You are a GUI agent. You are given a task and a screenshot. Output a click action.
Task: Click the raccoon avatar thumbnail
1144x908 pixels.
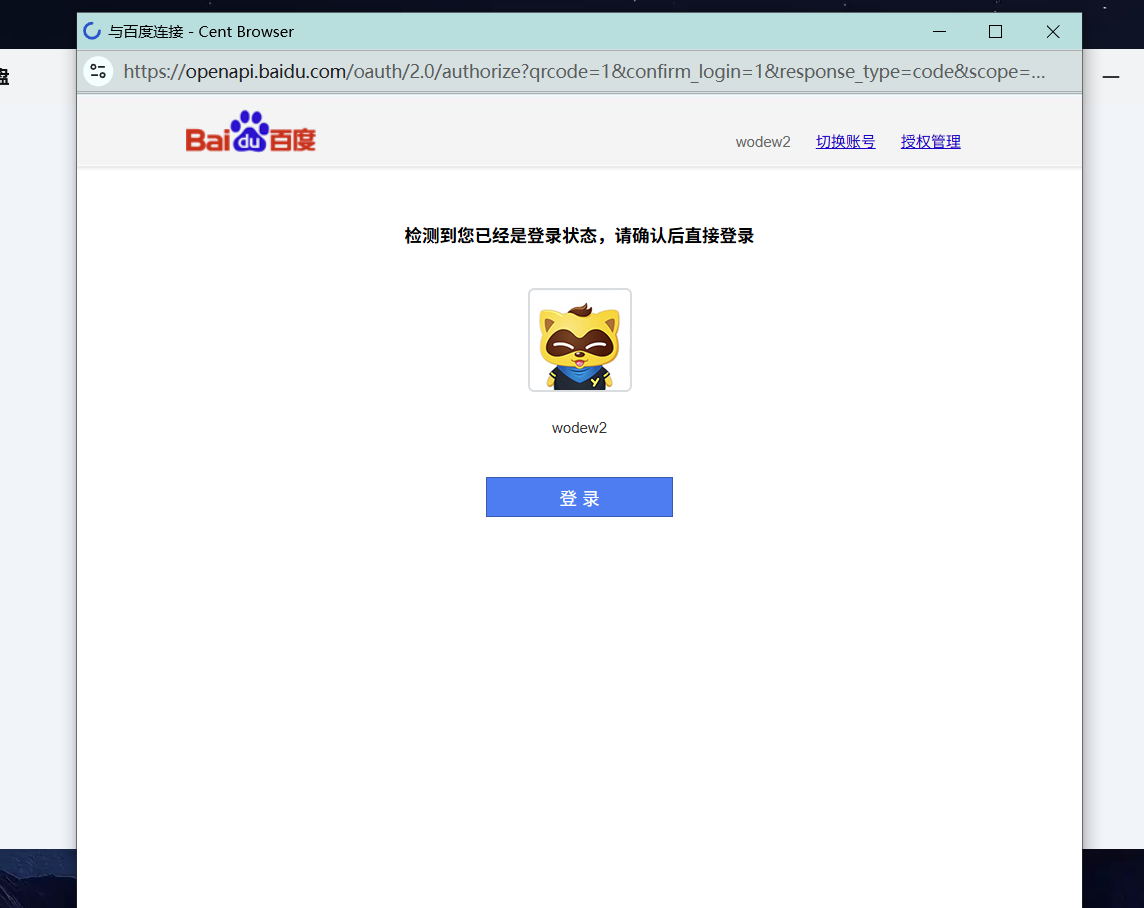pyautogui.click(x=579, y=340)
